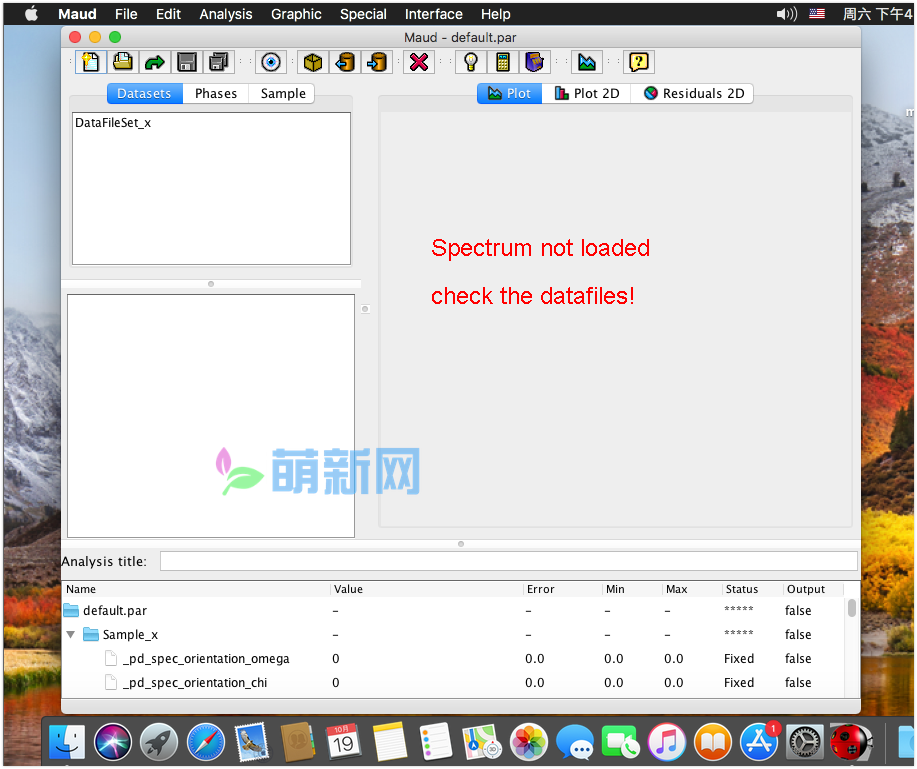Open System Preferences gear in dock
This screenshot has width=917, height=769.
pyautogui.click(x=805, y=742)
